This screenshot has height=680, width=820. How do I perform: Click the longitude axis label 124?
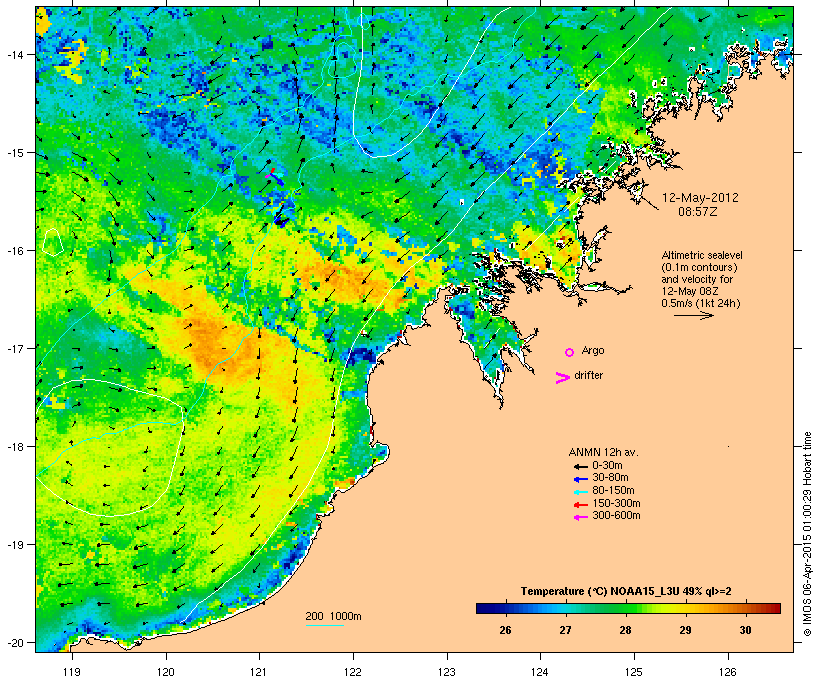(540, 672)
